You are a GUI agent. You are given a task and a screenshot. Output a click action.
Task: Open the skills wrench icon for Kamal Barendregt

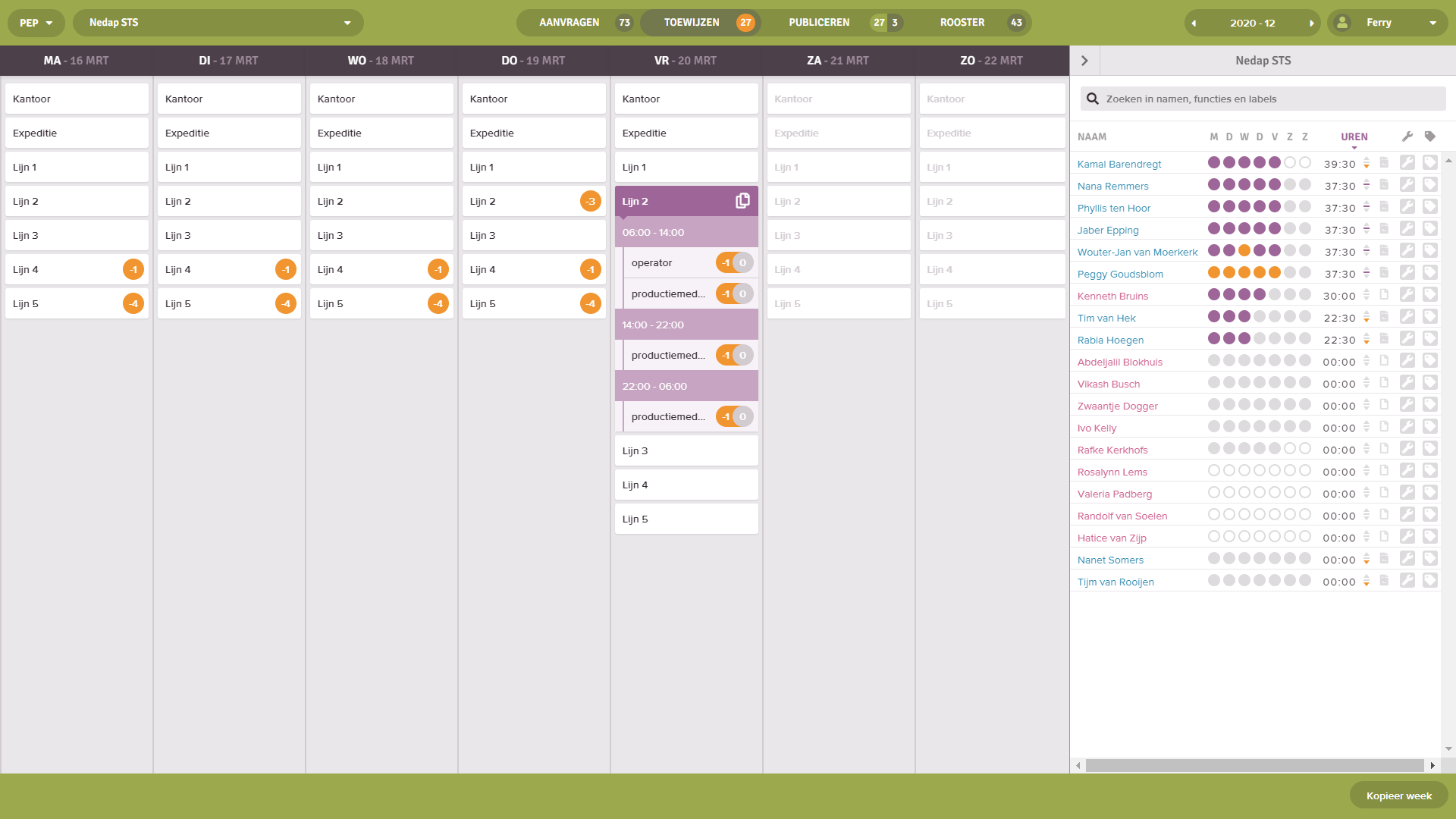click(1408, 164)
